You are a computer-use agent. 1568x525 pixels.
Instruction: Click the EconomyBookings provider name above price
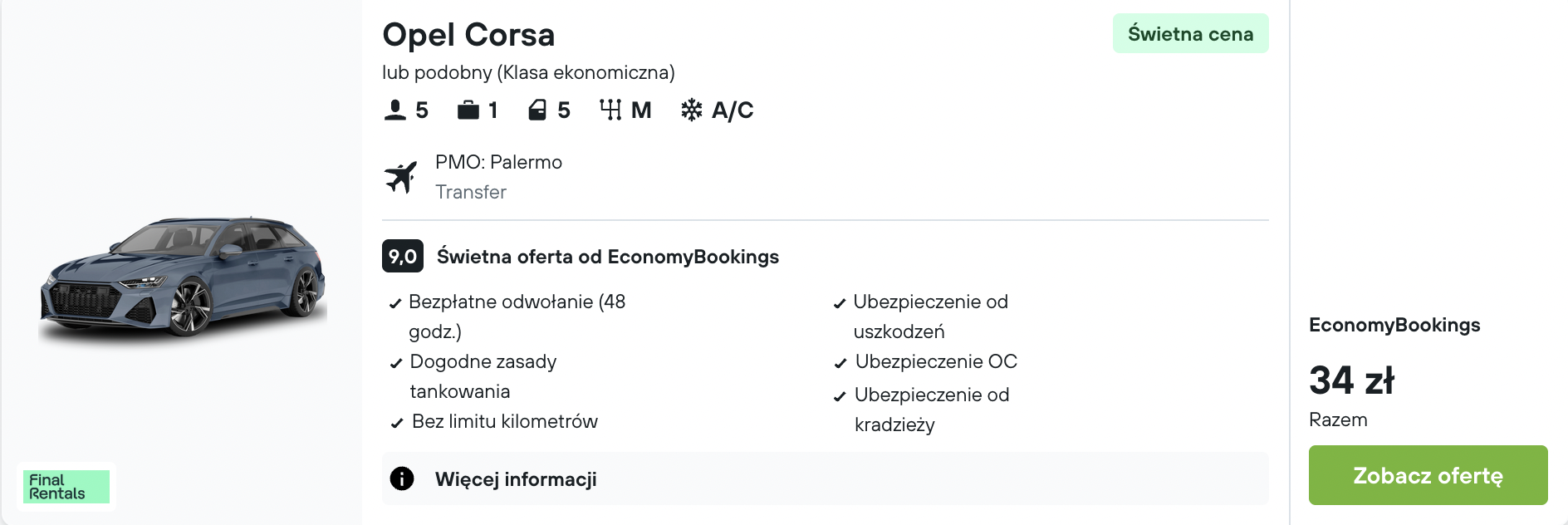(x=1394, y=325)
